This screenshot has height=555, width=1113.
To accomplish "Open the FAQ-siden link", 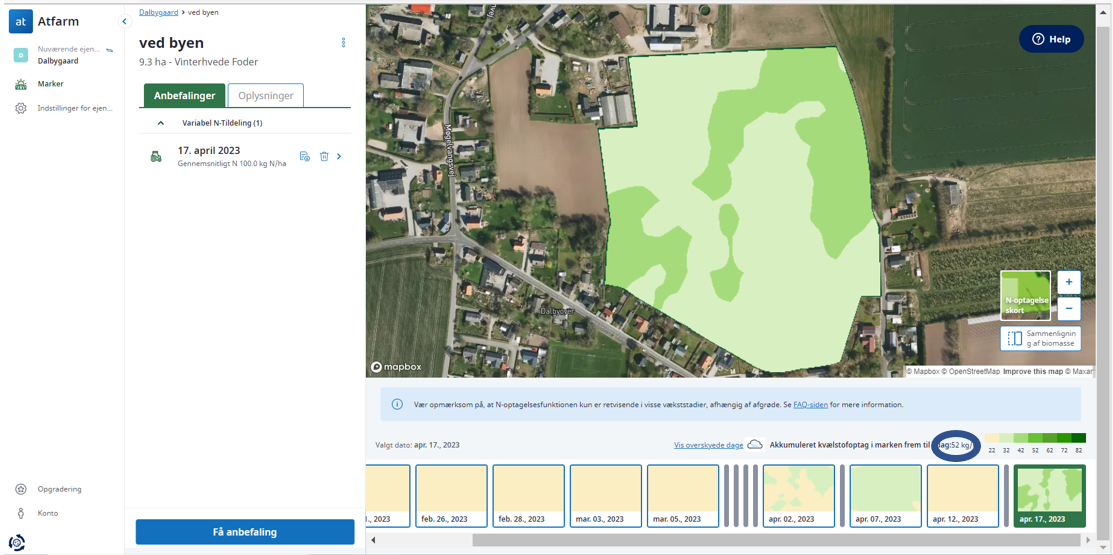I will coord(810,405).
